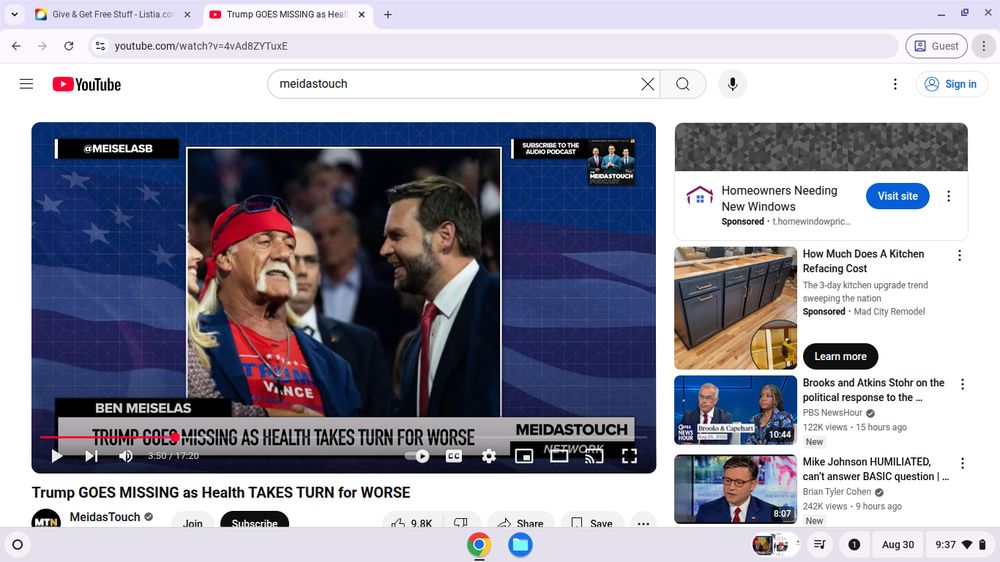Open Chrome from the shelf
Screen dimensions: 1000x562
click(x=479, y=545)
